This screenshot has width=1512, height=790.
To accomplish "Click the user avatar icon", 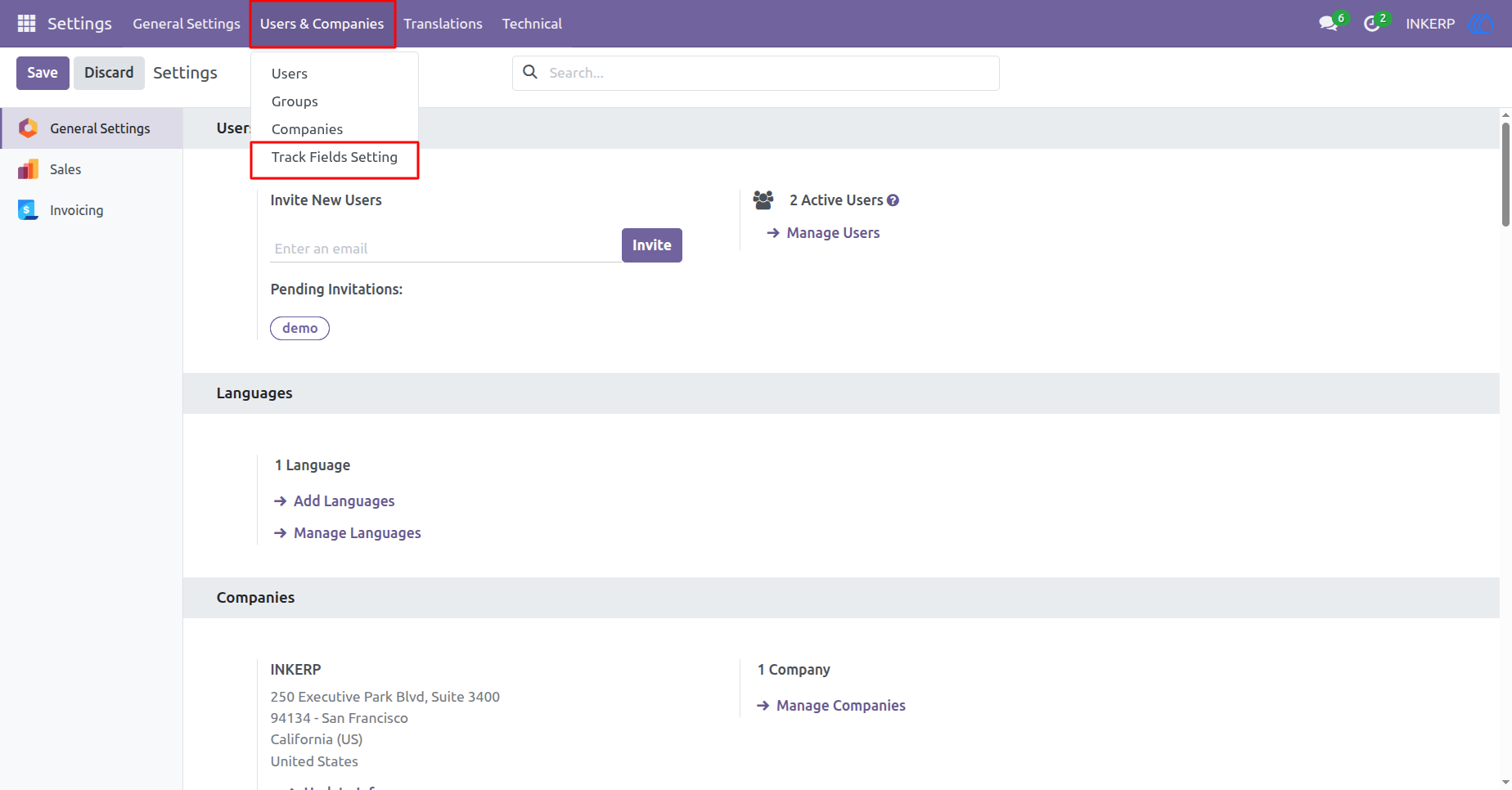I will [x=1482, y=24].
